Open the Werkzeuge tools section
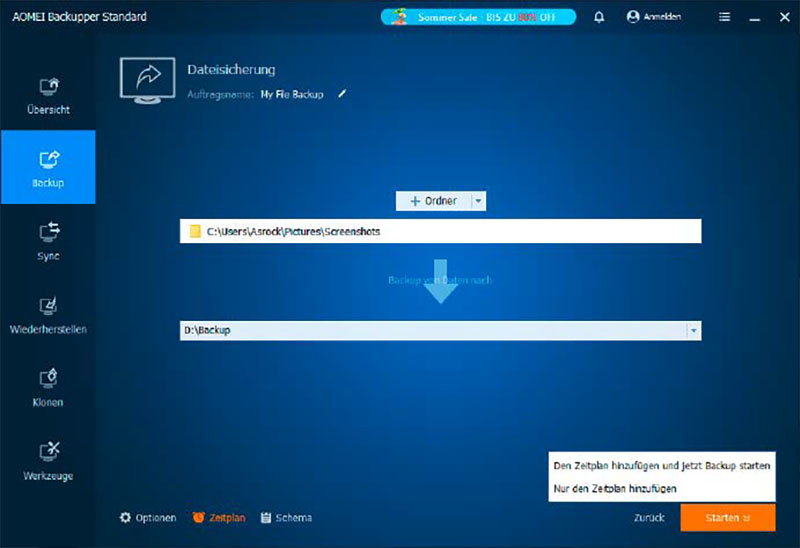The image size is (800, 548). click(x=48, y=461)
